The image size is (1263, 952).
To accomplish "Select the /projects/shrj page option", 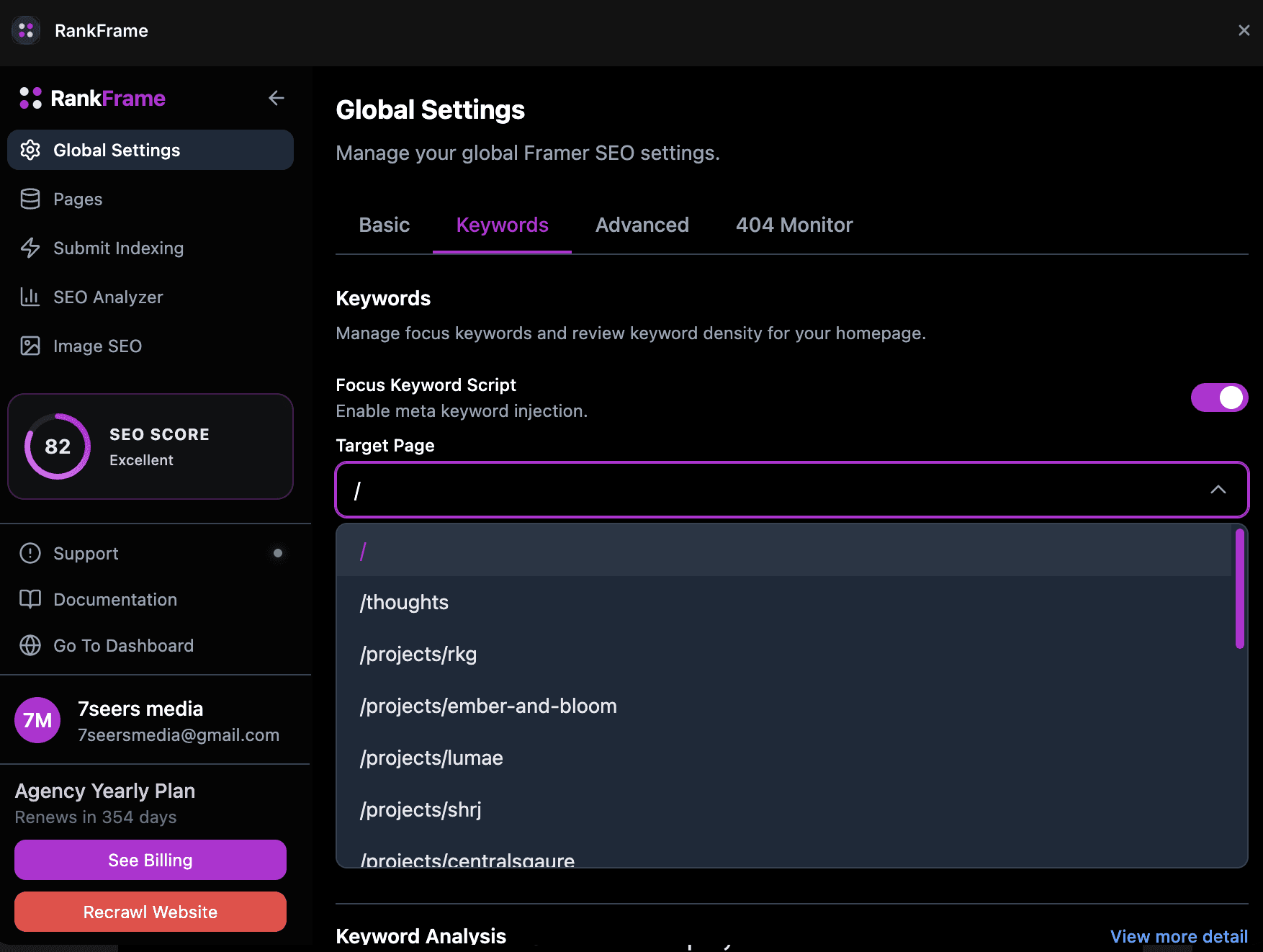I will [785, 809].
